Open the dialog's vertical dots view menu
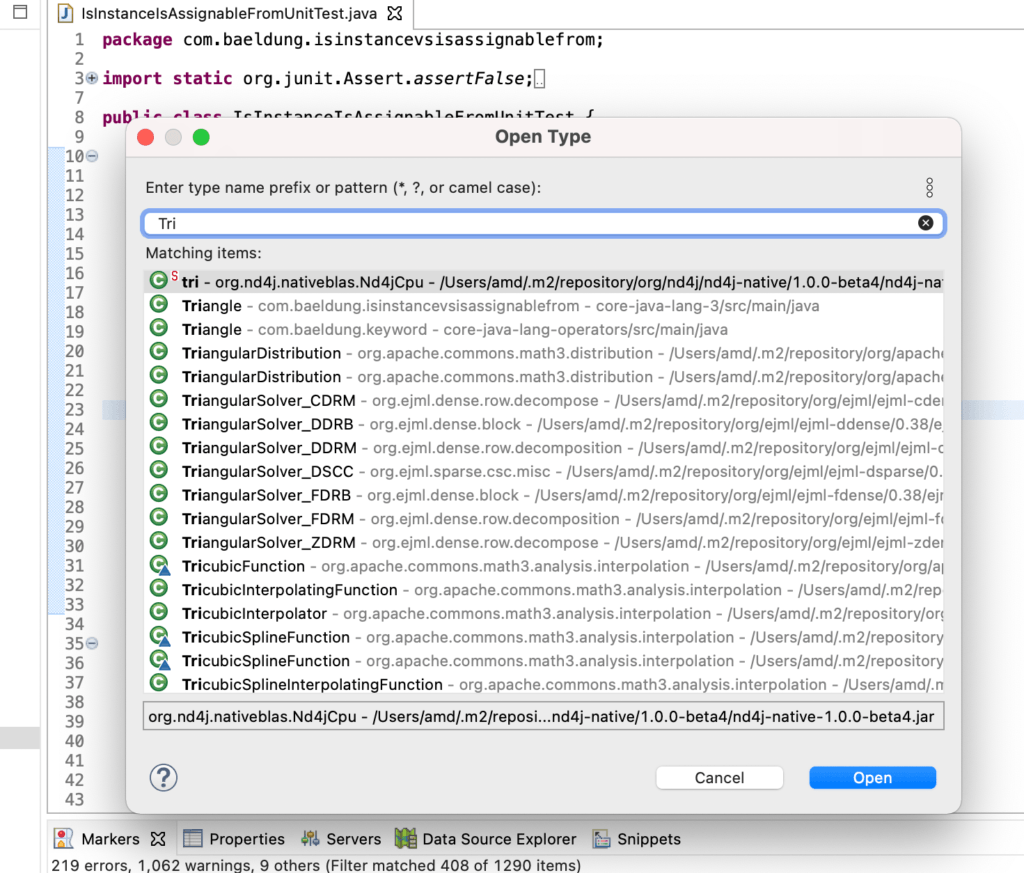Image resolution: width=1024 pixels, height=873 pixels. [929, 187]
